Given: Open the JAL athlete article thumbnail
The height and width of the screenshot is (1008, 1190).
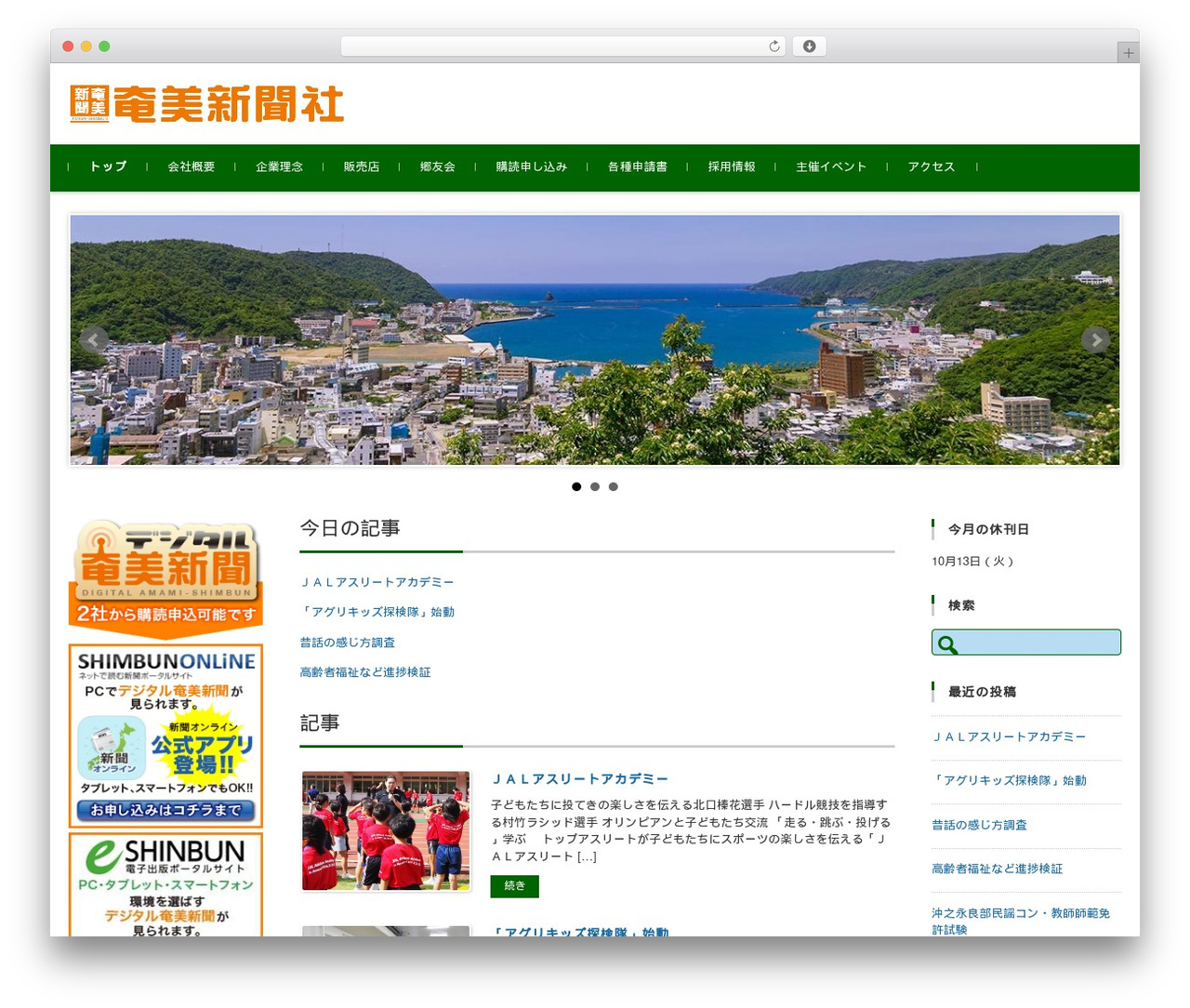Looking at the screenshot, I should click(x=386, y=831).
